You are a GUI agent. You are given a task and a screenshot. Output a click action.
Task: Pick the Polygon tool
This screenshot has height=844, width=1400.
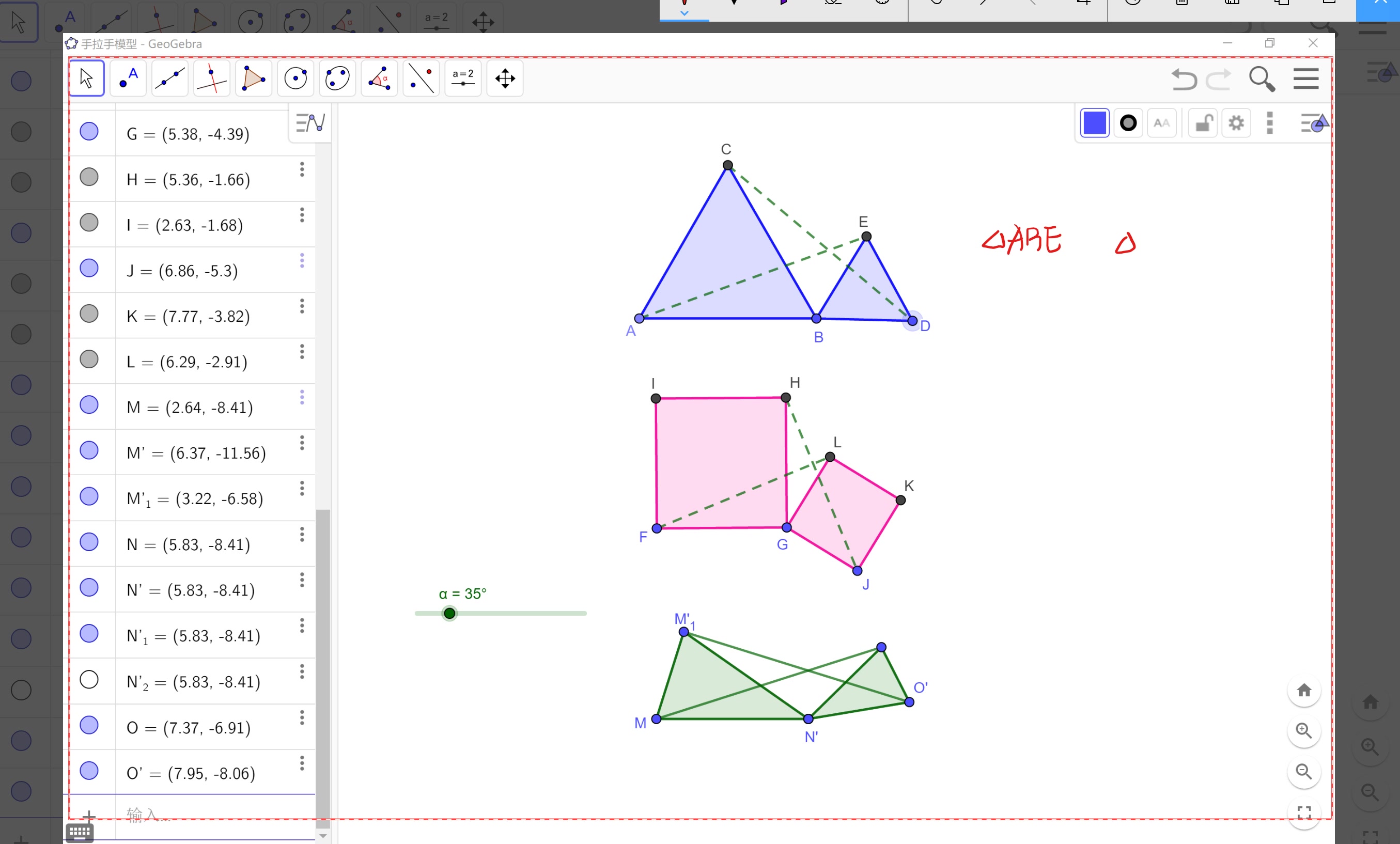tap(254, 79)
